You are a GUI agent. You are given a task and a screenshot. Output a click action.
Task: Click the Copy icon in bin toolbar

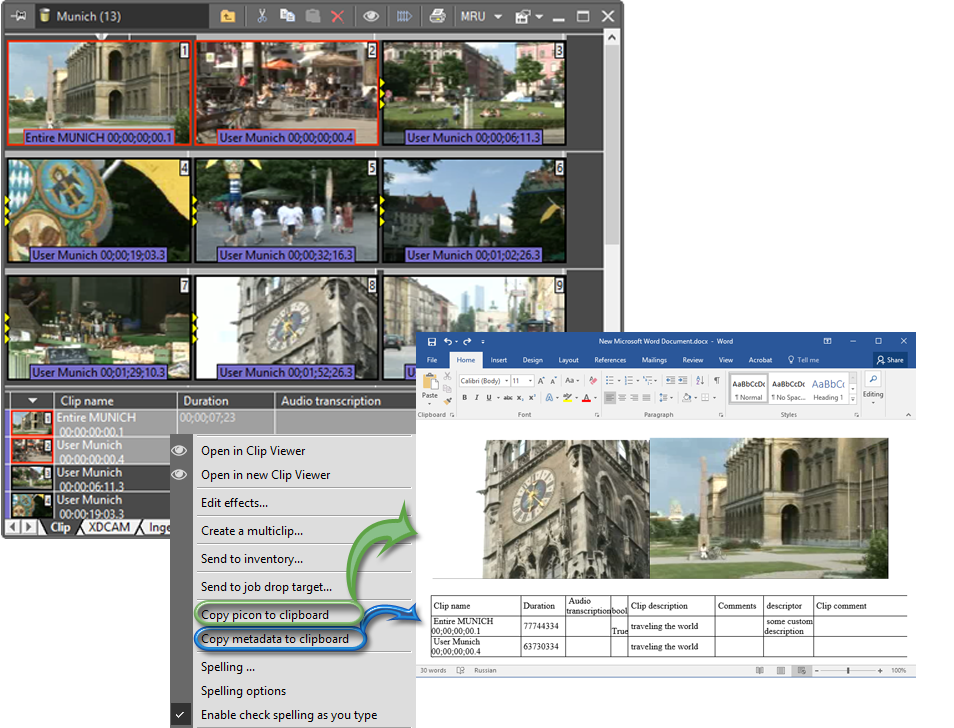pyautogui.click(x=287, y=16)
